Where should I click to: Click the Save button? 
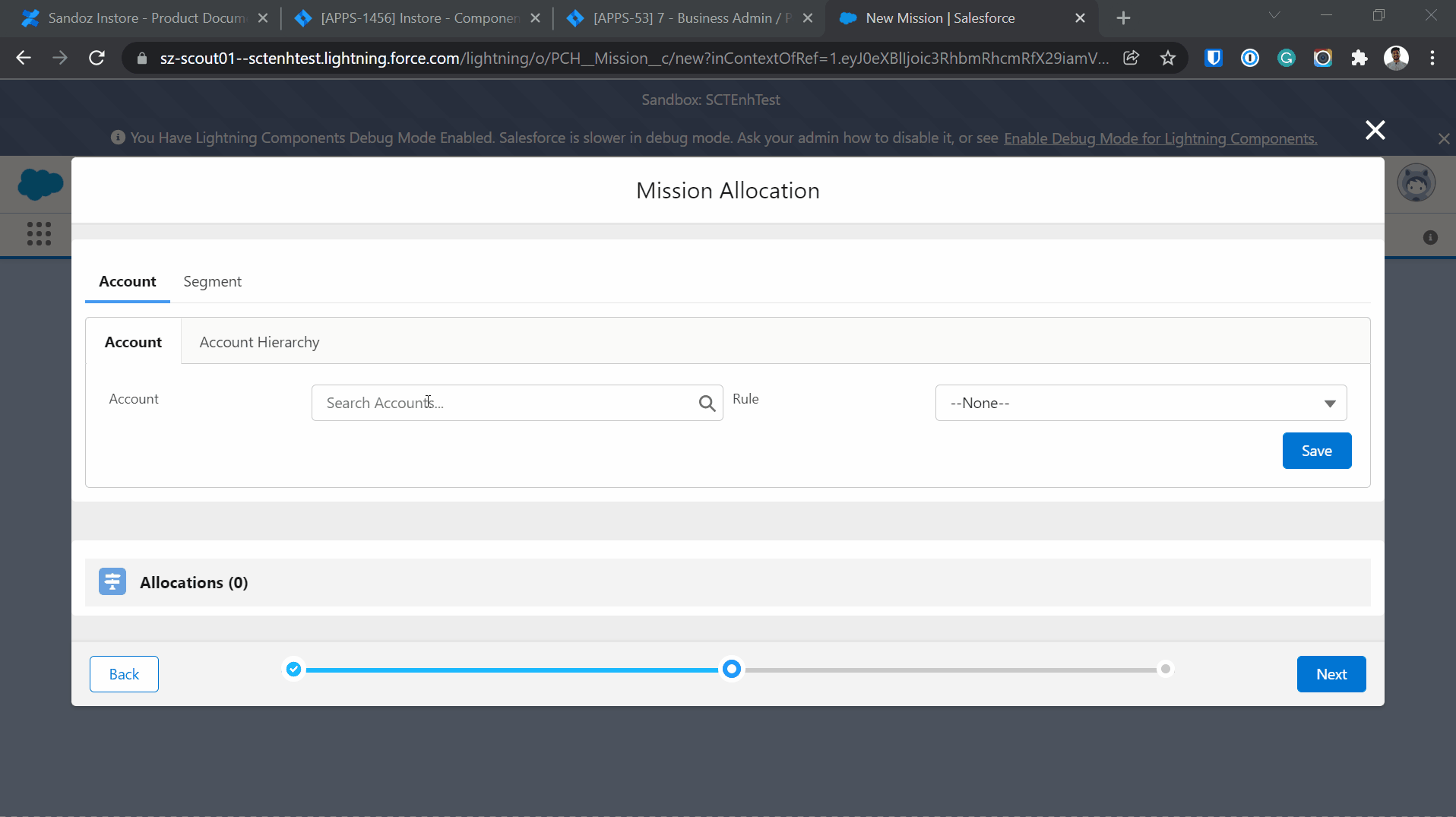pyautogui.click(x=1316, y=451)
